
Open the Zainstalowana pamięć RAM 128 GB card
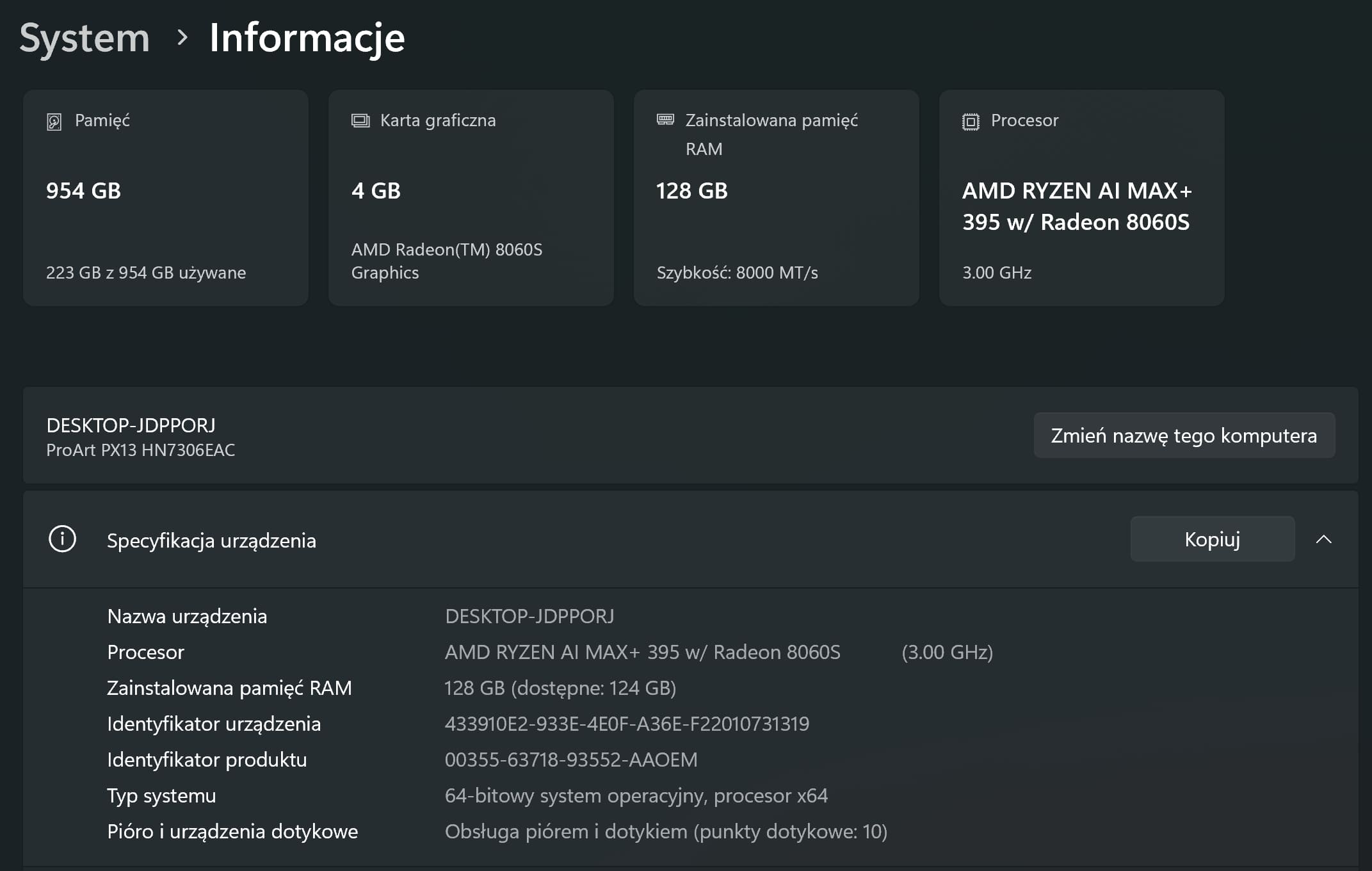click(x=776, y=199)
